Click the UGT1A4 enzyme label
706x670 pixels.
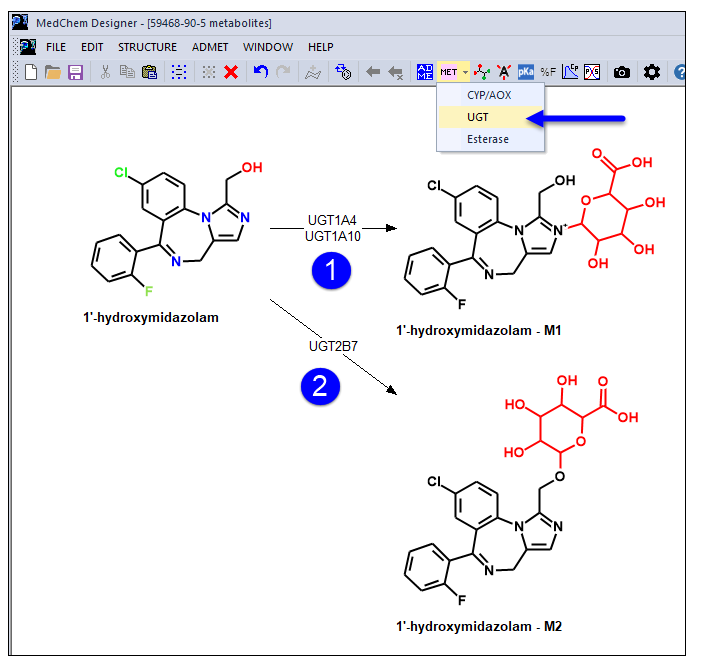(332, 220)
